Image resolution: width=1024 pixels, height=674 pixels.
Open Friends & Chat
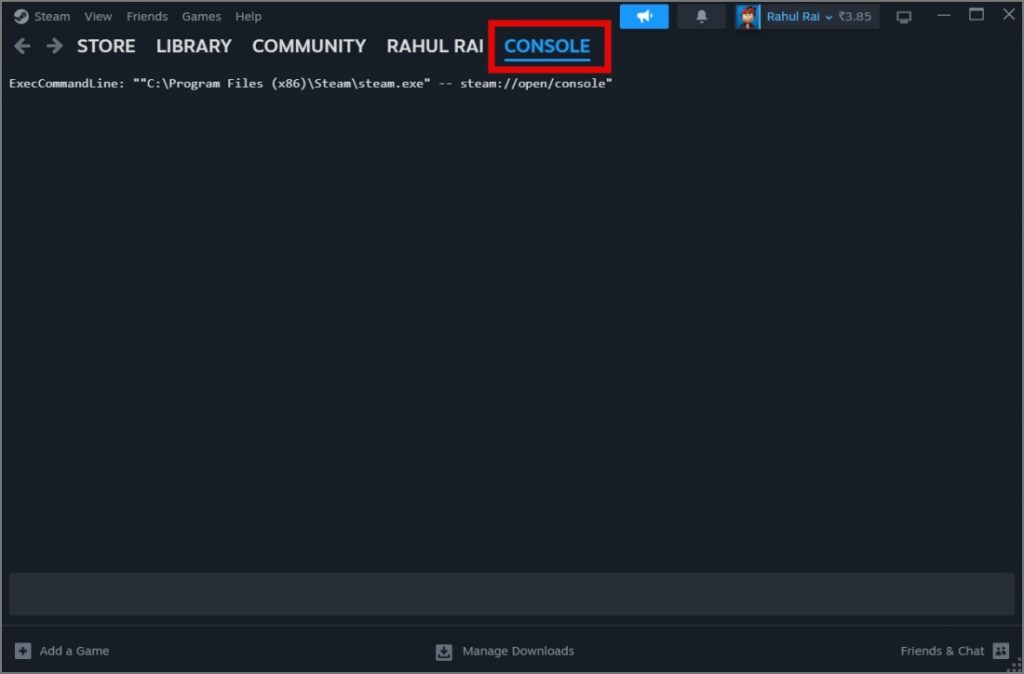(x=942, y=650)
